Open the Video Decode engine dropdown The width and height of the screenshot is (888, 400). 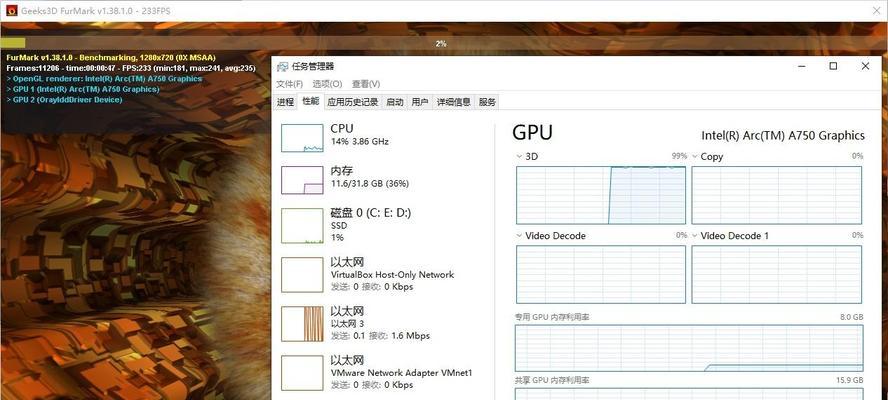[519, 236]
